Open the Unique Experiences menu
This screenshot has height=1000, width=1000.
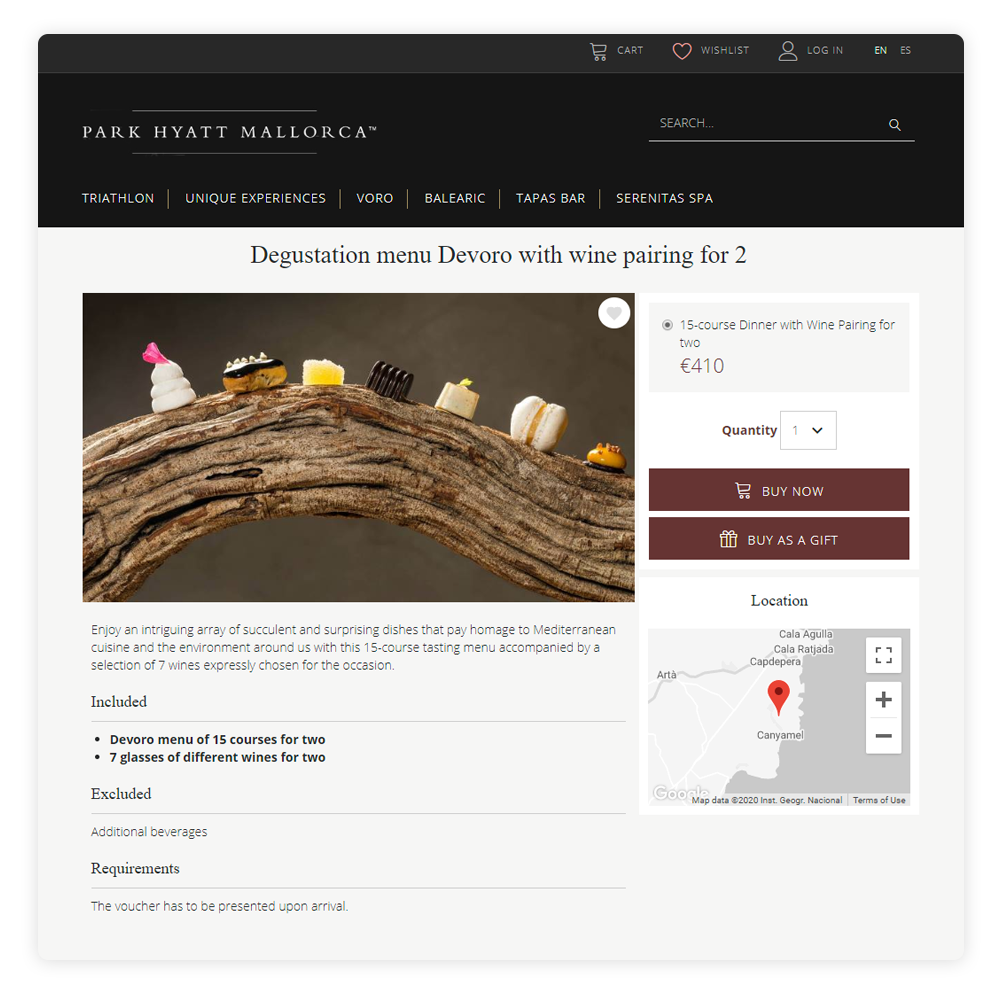[255, 198]
